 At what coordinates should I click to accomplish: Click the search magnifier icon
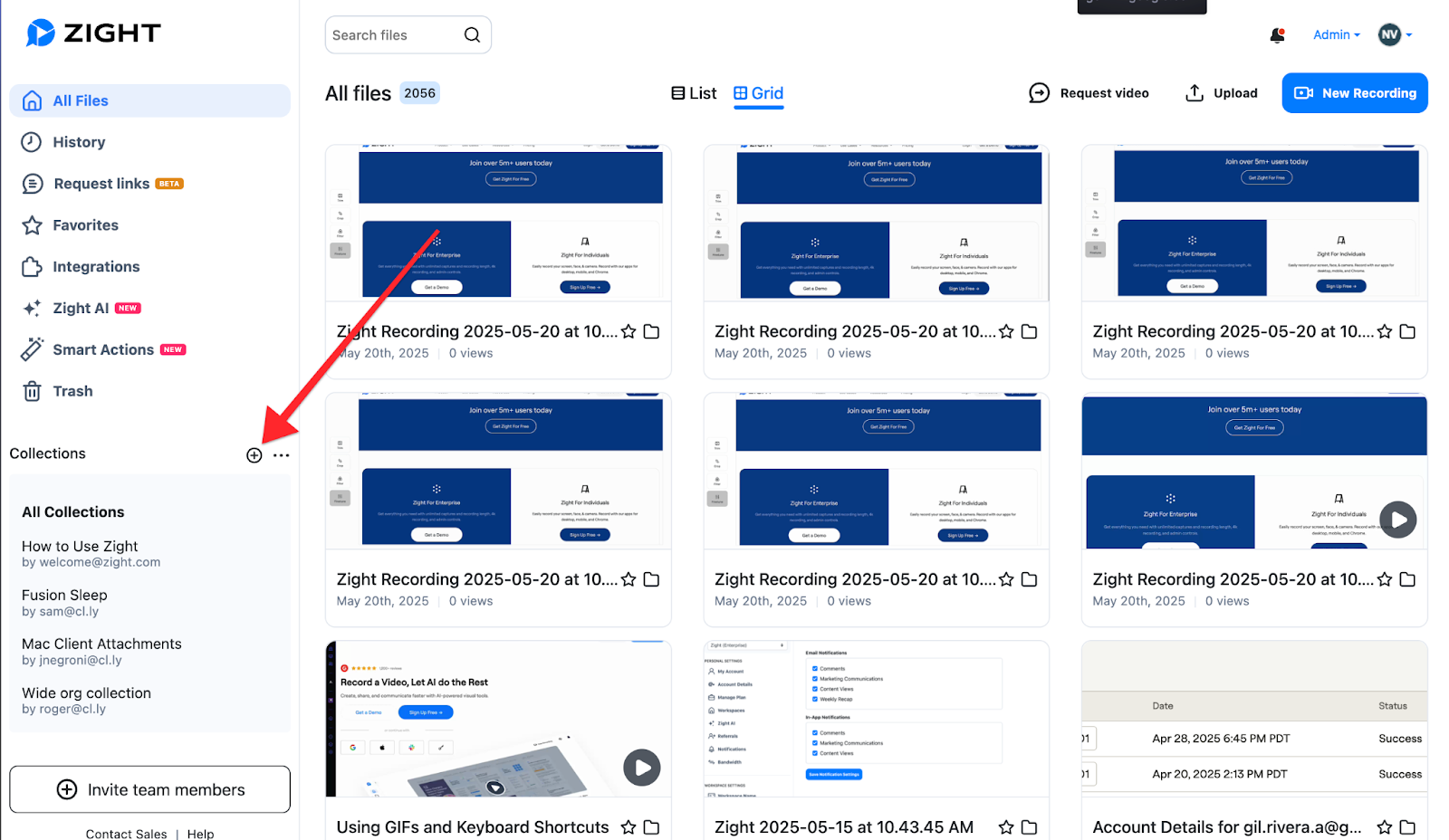(x=472, y=35)
